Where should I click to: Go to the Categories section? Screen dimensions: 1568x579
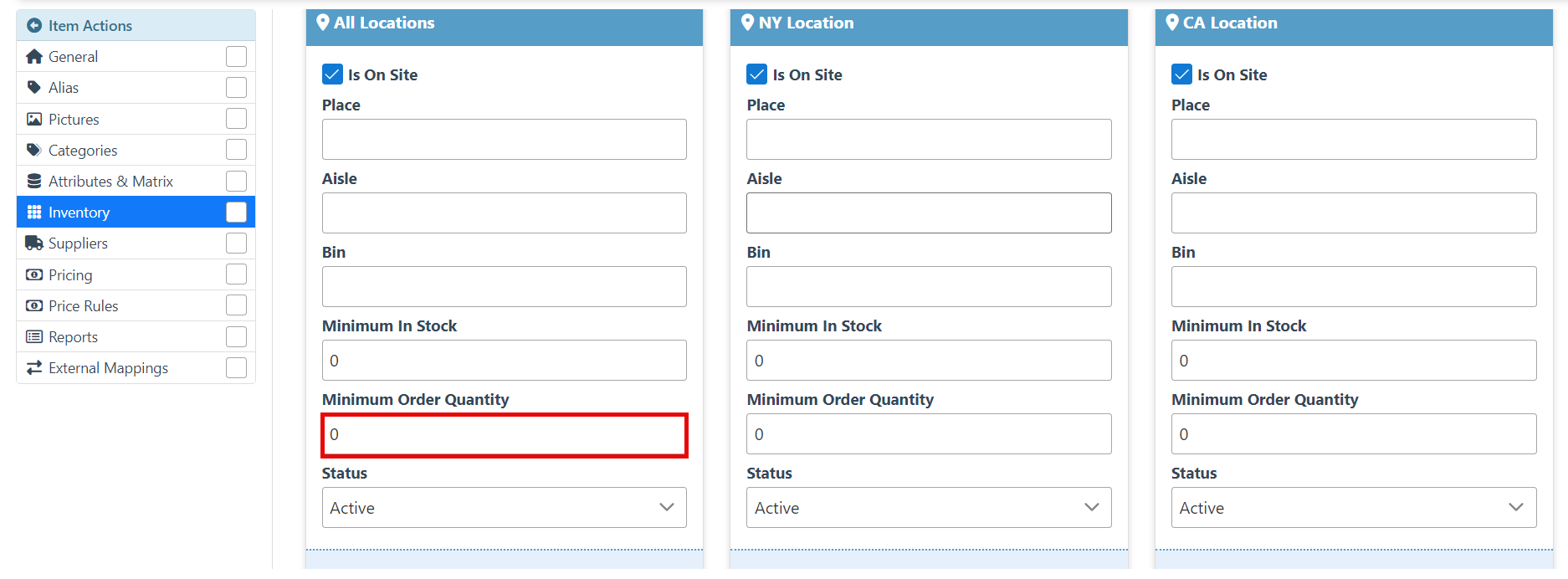pyautogui.click(x=83, y=151)
